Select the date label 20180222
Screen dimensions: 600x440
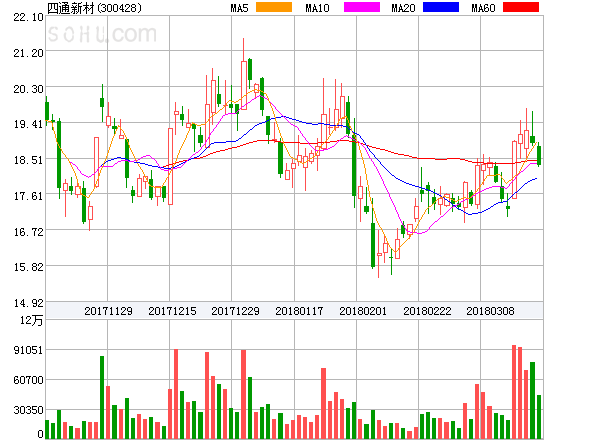pyautogui.click(x=427, y=311)
